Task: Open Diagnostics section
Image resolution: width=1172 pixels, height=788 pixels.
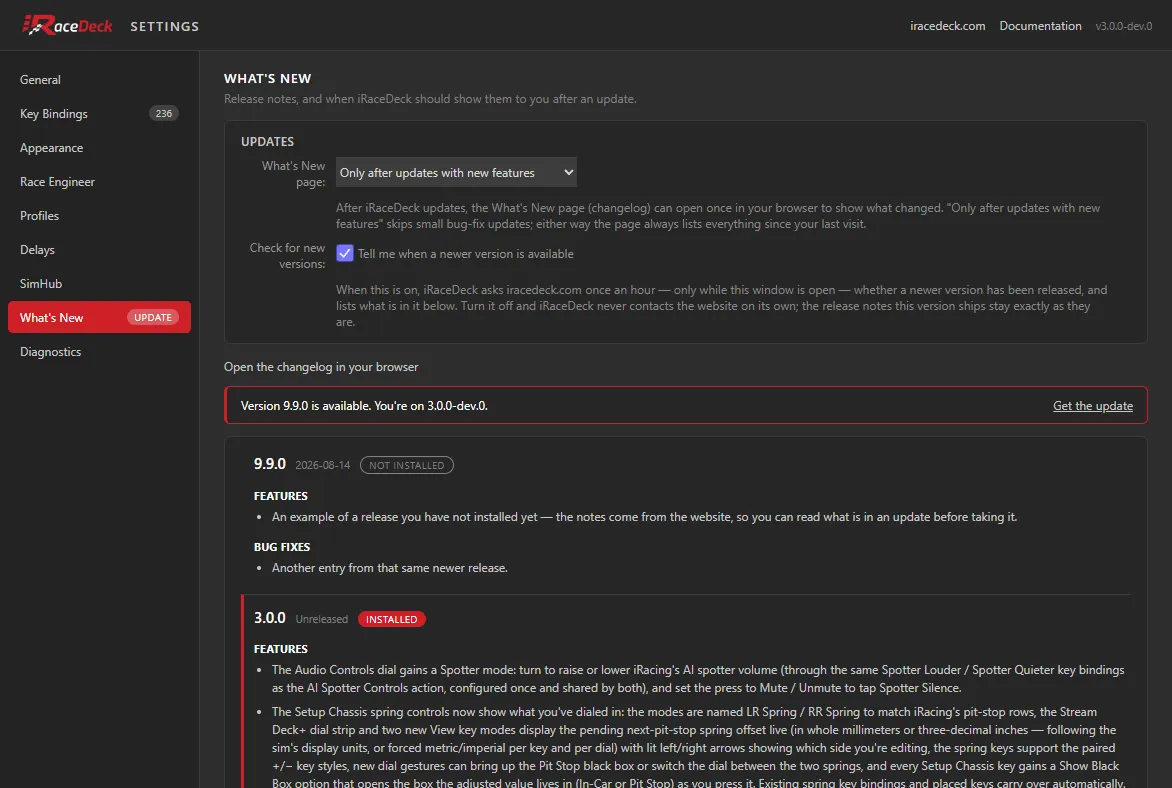Action: coord(99,351)
